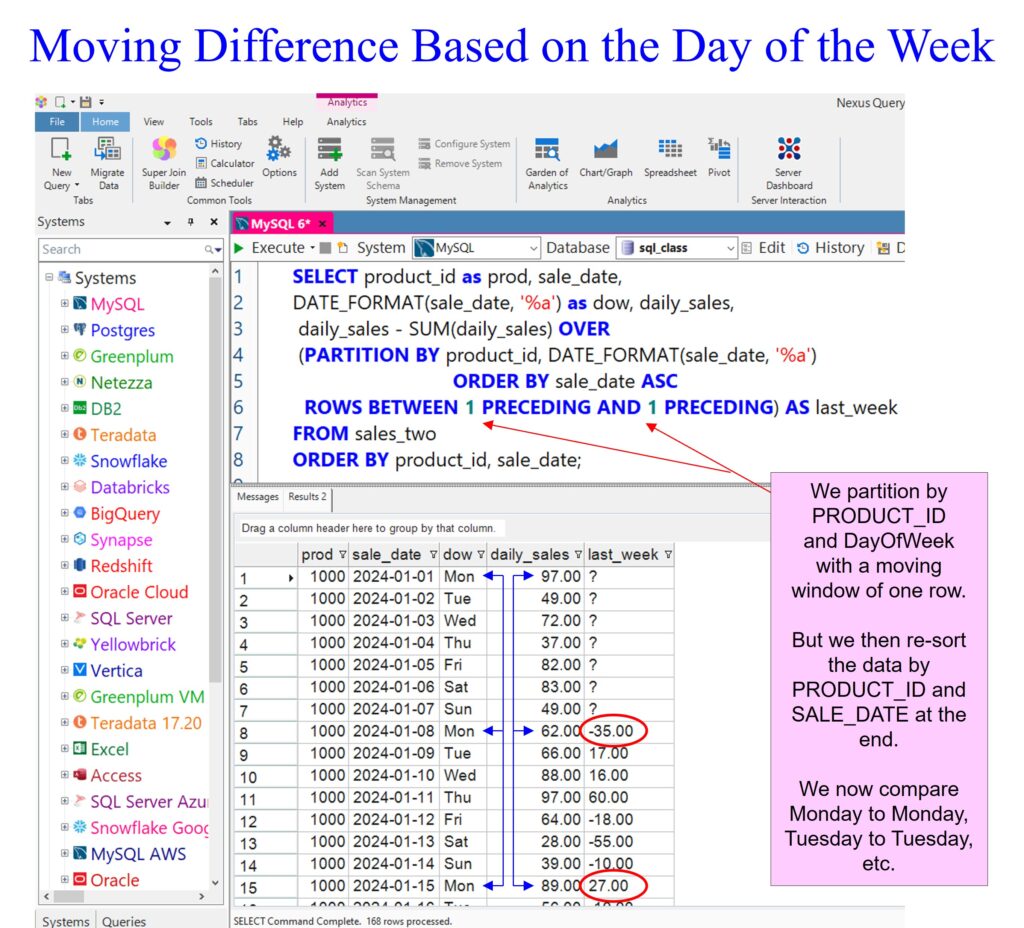Image resolution: width=1024 pixels, height=928 pixels.
Task: Expand the Snowflake system node
Action: click(x=65, y=461)
